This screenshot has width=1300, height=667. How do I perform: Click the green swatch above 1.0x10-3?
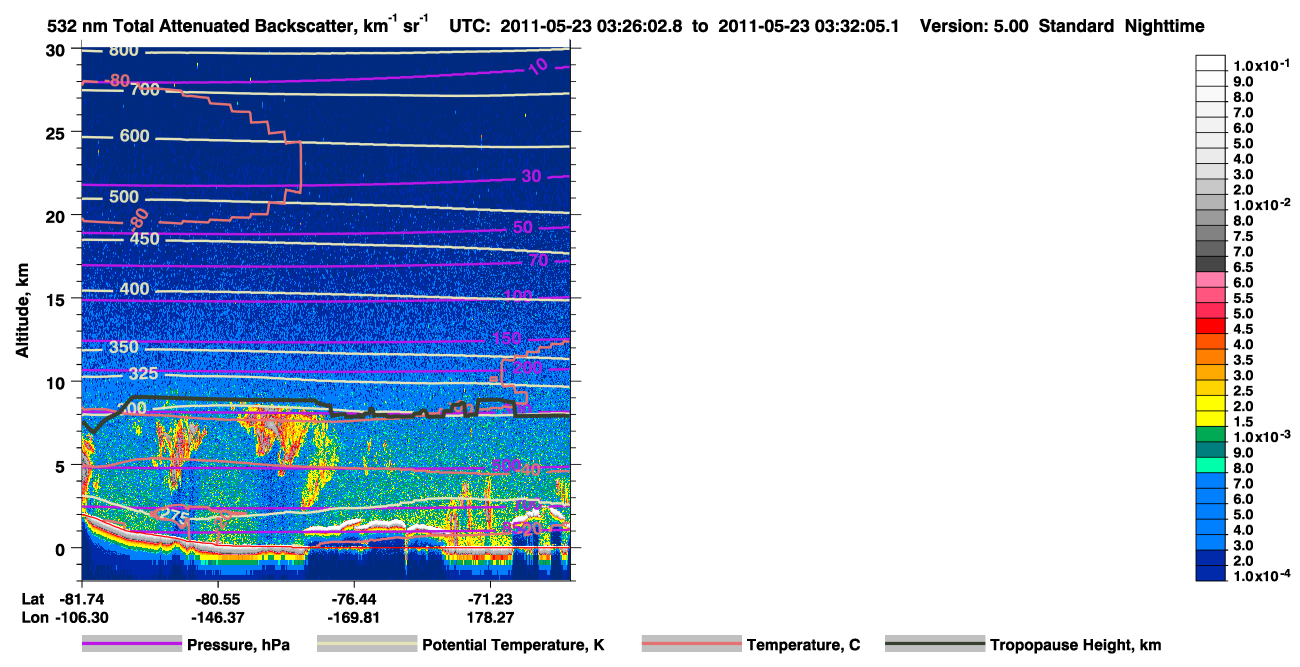click(x=1211, y=433)
